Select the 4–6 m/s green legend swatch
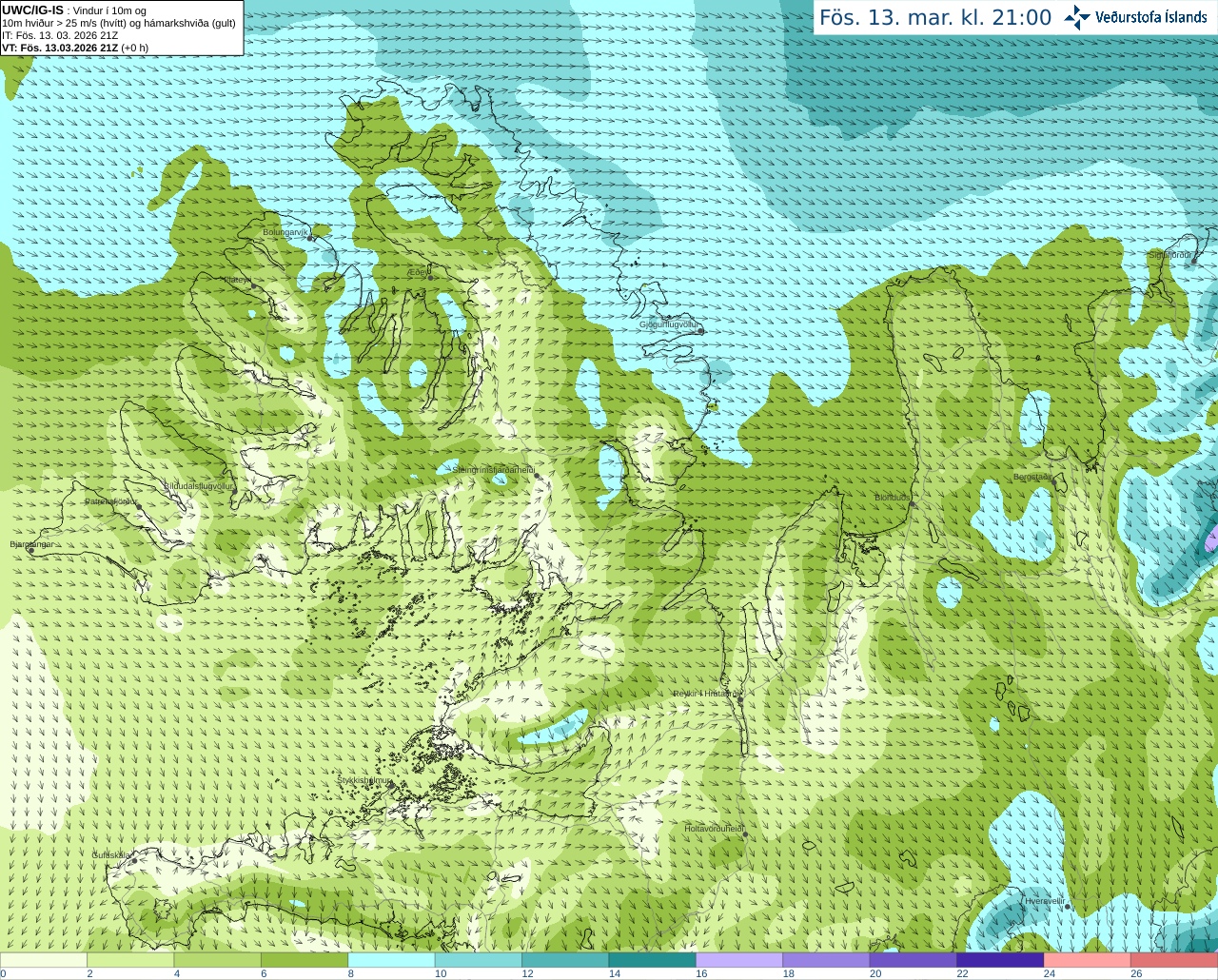This screenshot has height=980, width=1218. pos(217,960)
